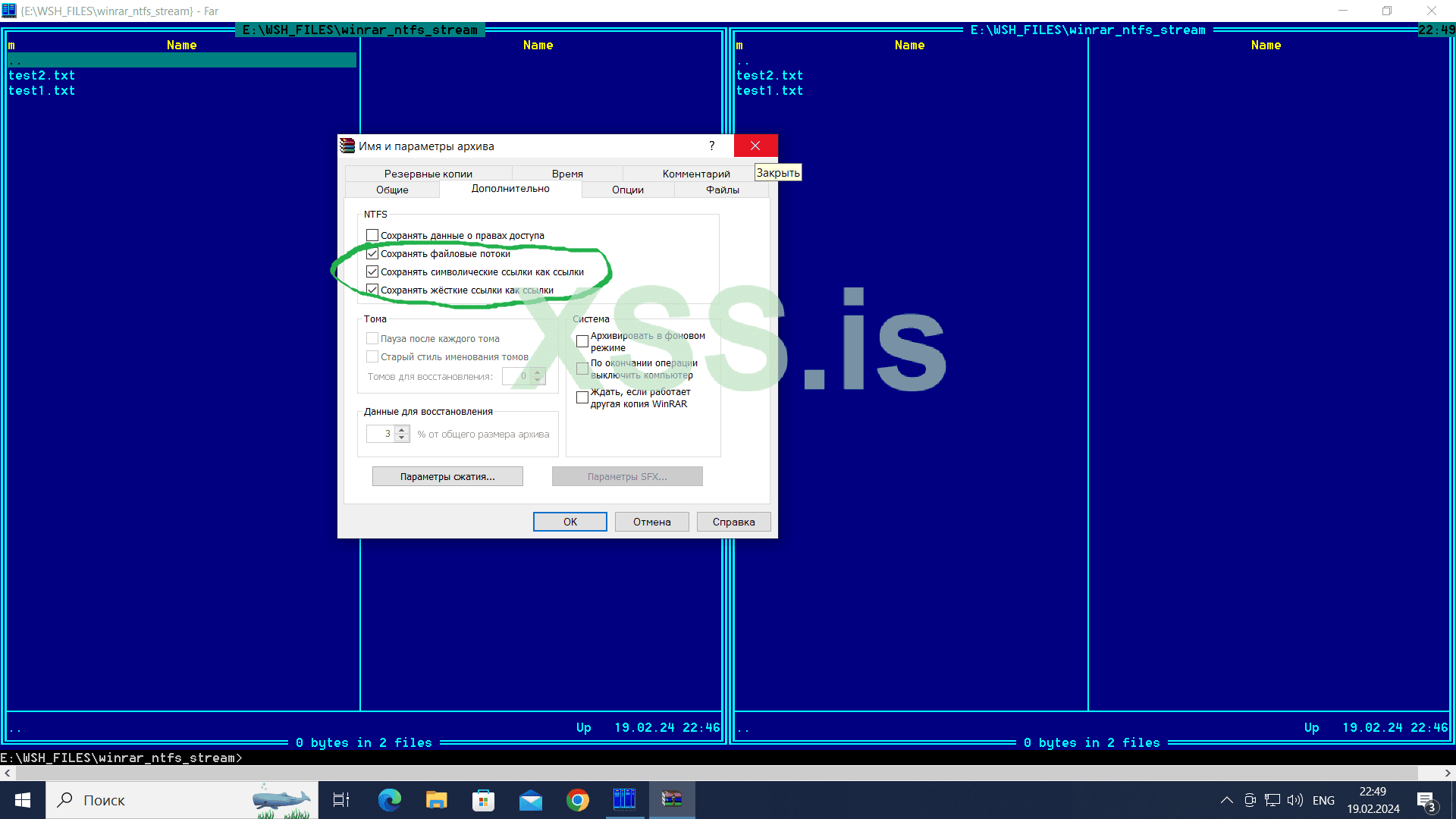The height and width of the screenshot is (819, 1456).
Task: Open the volume control in the system tray
Action: click(x=1294, y=799)
